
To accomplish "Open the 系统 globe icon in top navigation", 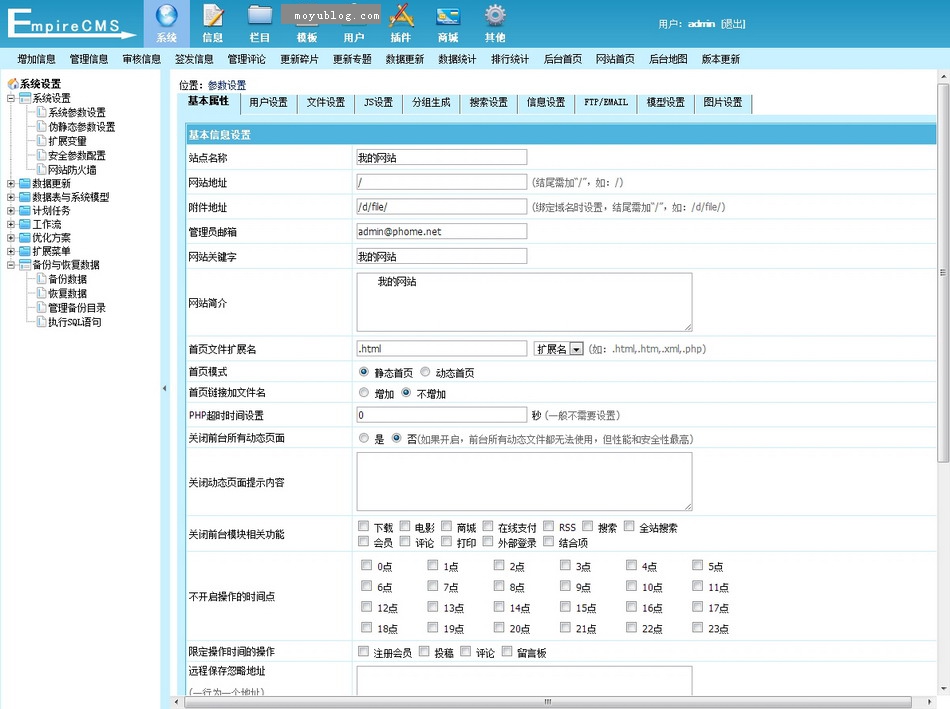I will [x=167, y=16].
